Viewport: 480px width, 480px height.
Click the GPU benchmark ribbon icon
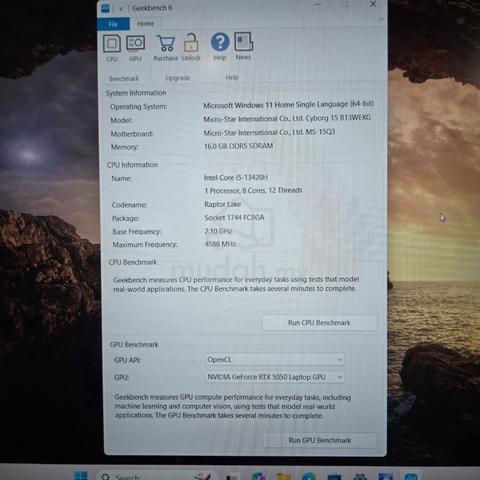(x=135, y=48)
